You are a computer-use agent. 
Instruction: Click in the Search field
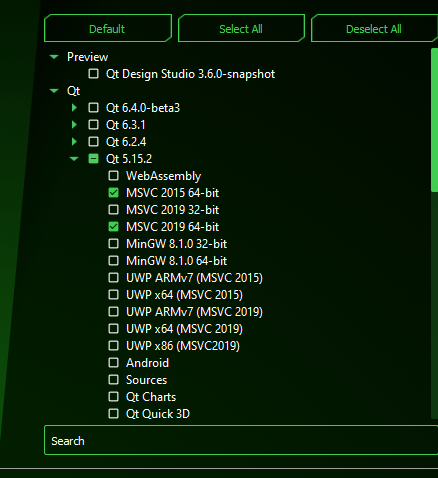241,440
